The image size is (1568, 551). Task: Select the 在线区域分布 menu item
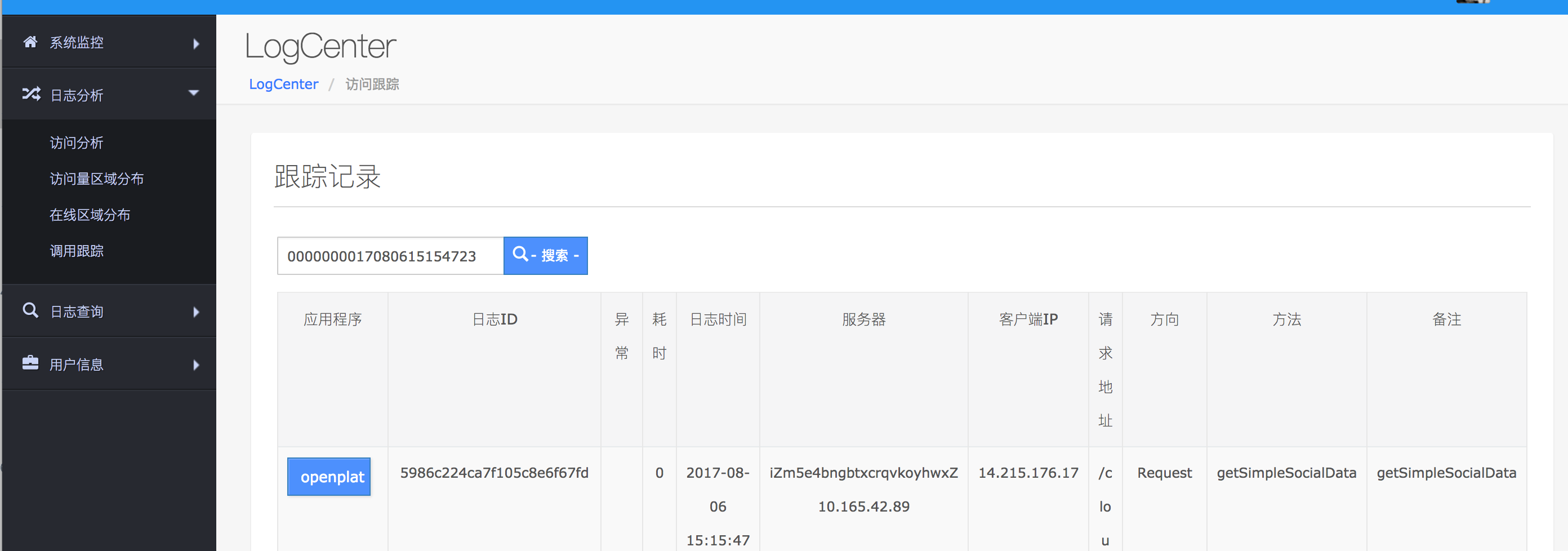(x=90, y=214)
